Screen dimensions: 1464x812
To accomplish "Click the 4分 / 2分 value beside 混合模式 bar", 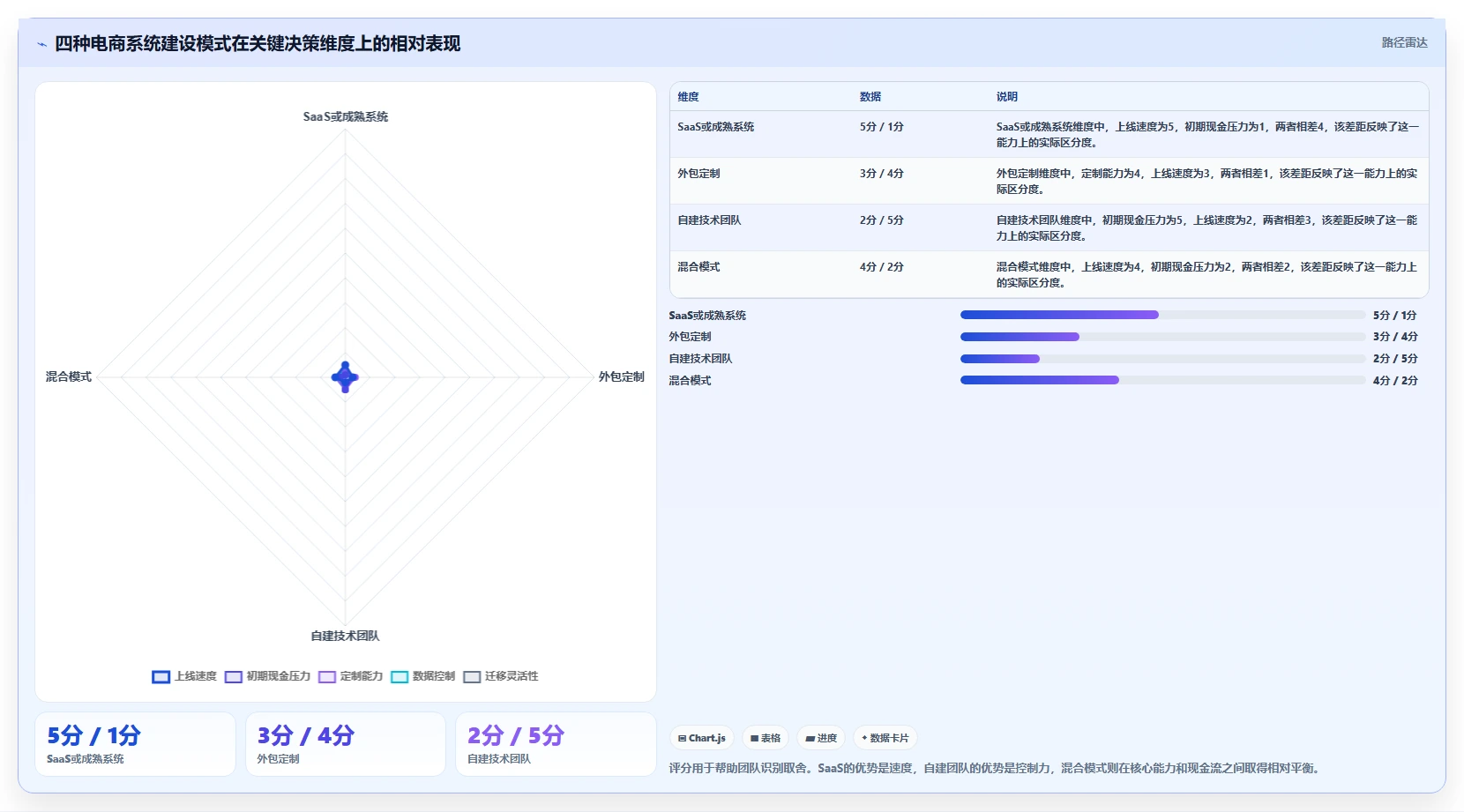I will tap(1395, 380).
